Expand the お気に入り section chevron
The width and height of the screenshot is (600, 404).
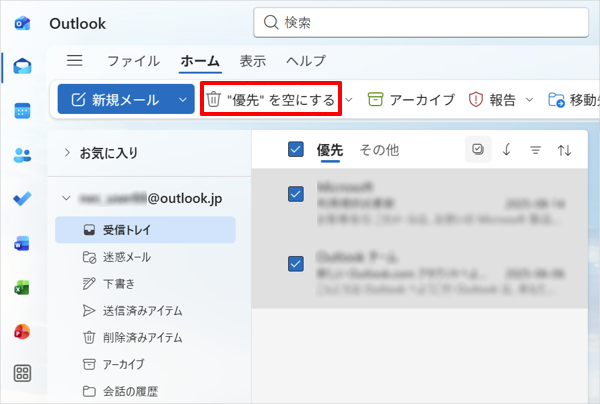(67, 153)
